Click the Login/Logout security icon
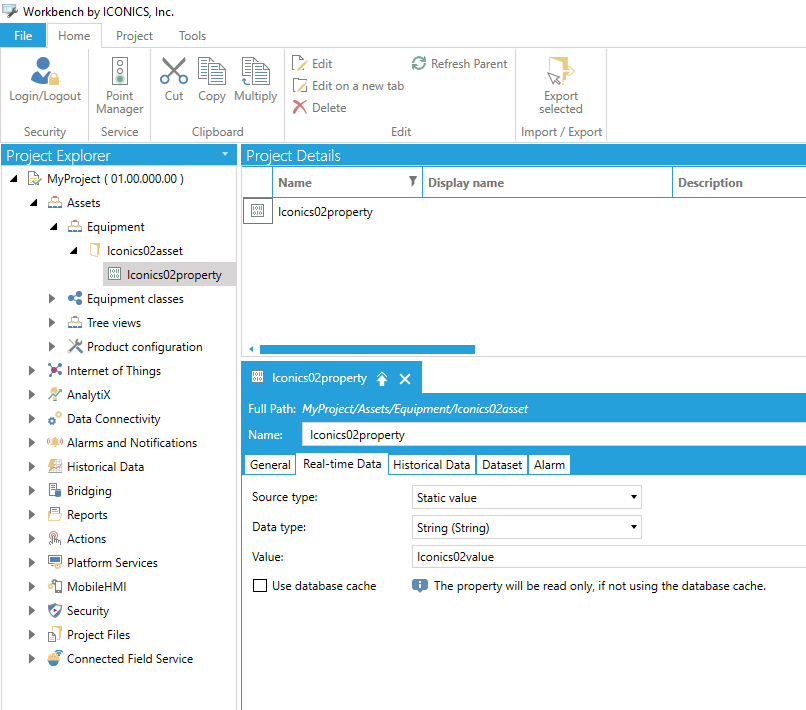 click(x=45, y=71)
